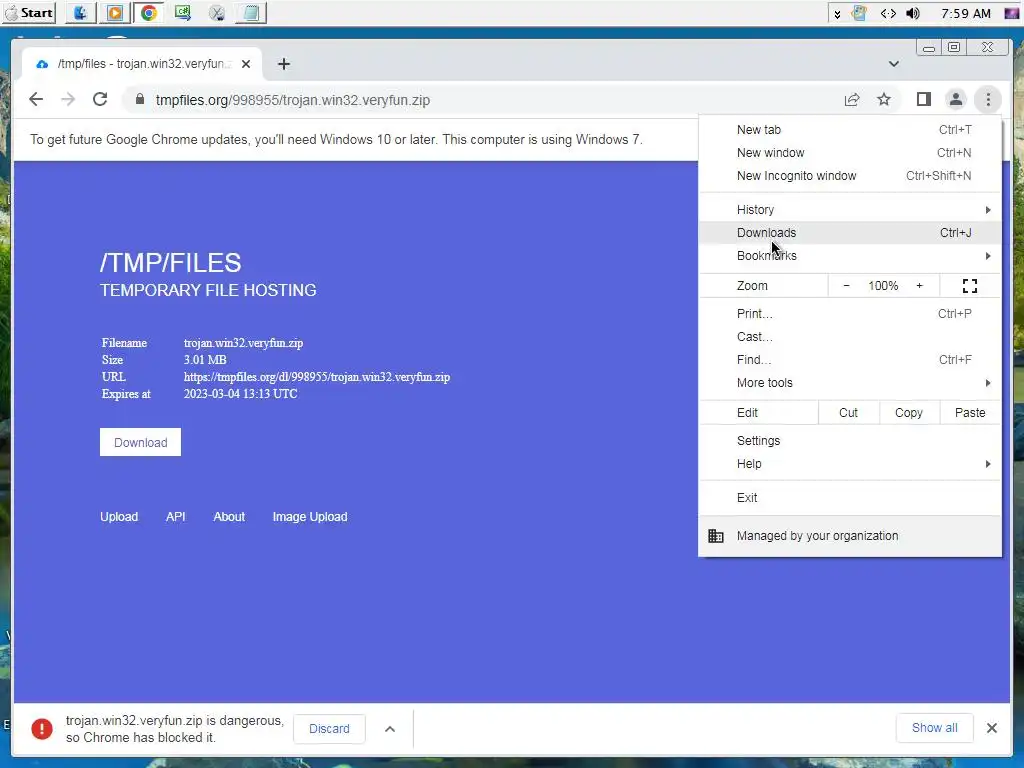
Task: Click the tmpfiles.org download URL text
Action: tap(317, 377)
